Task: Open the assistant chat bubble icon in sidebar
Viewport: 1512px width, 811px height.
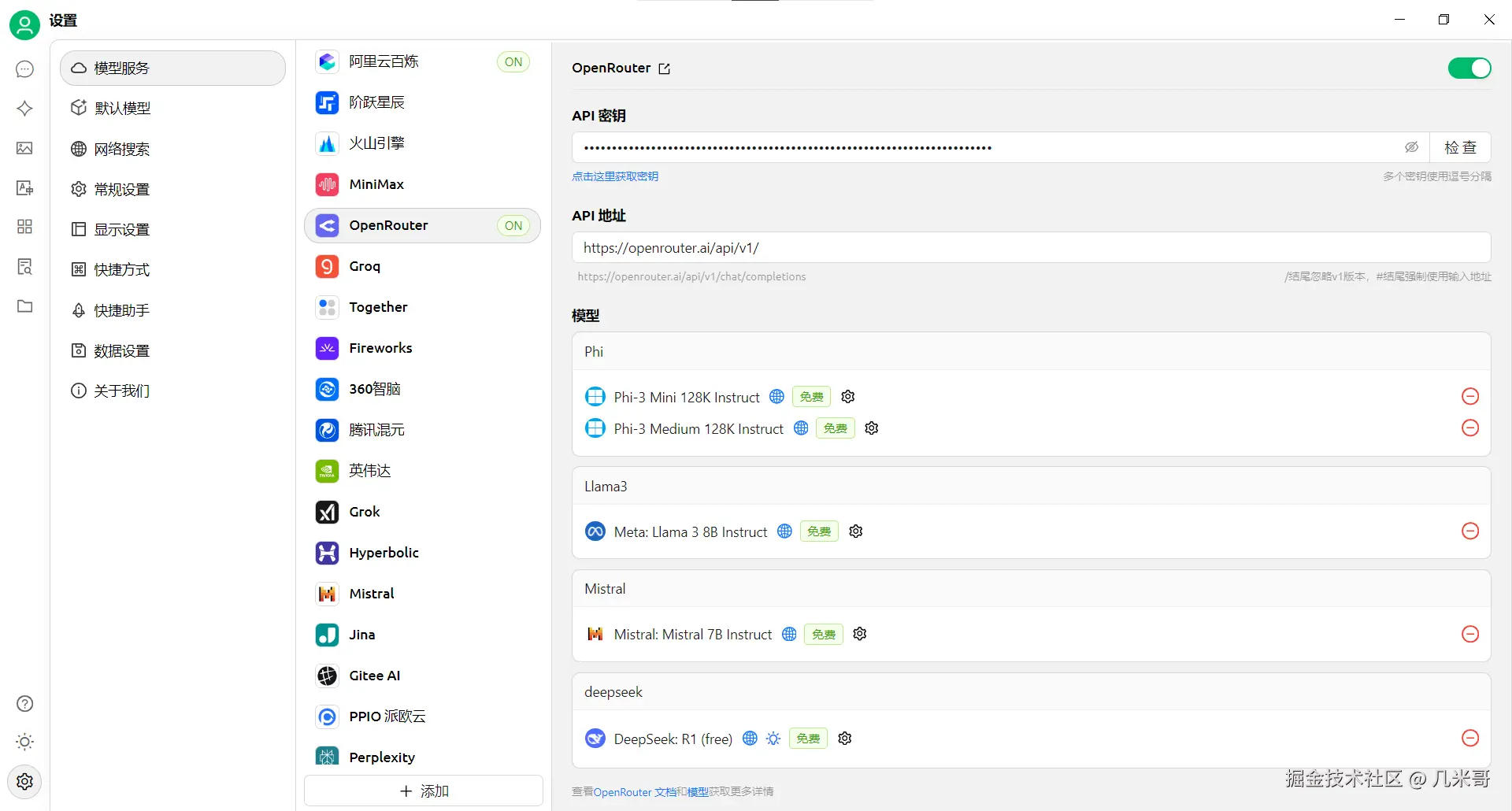Action: click(25, 69)
